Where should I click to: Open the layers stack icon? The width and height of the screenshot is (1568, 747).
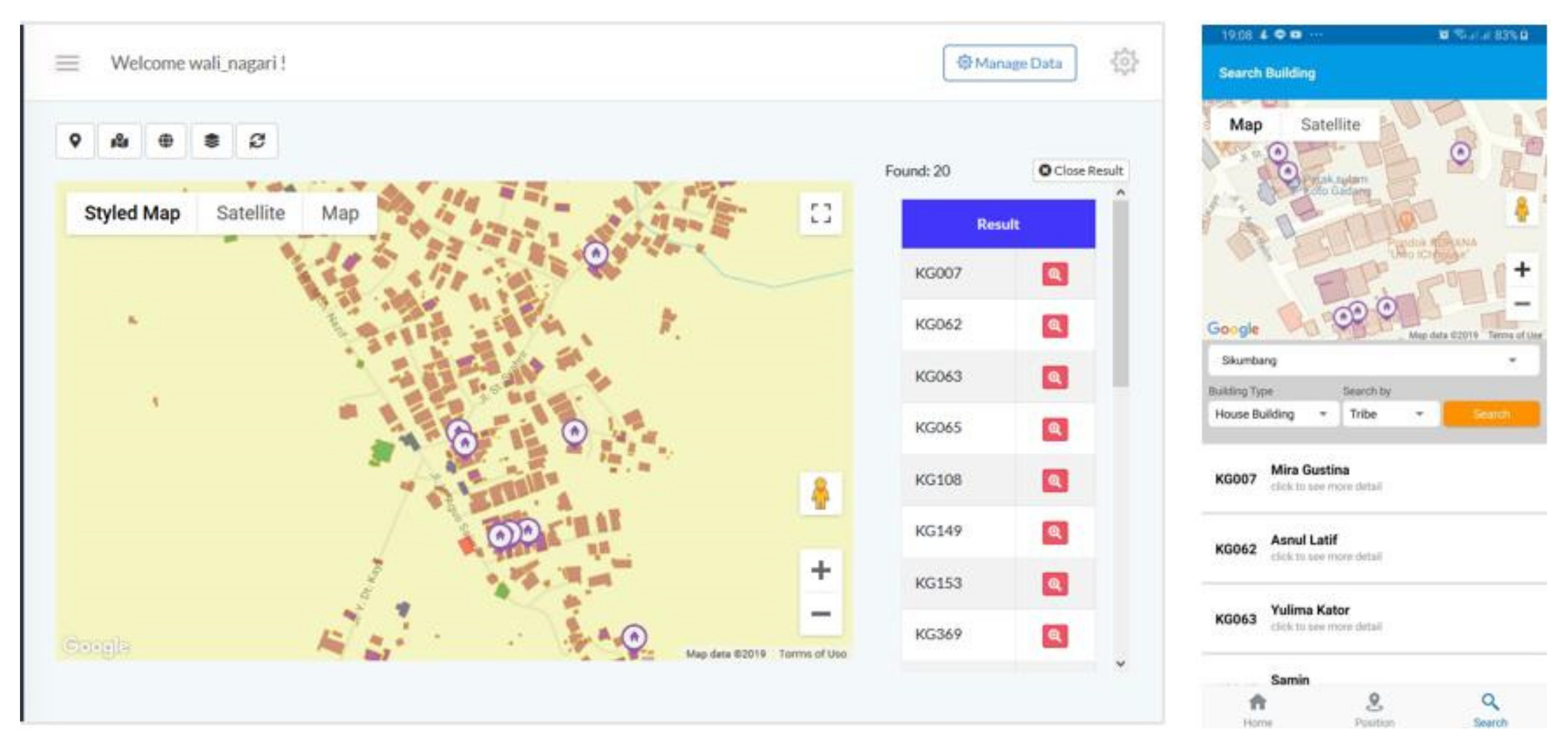(x=211, y=141)
